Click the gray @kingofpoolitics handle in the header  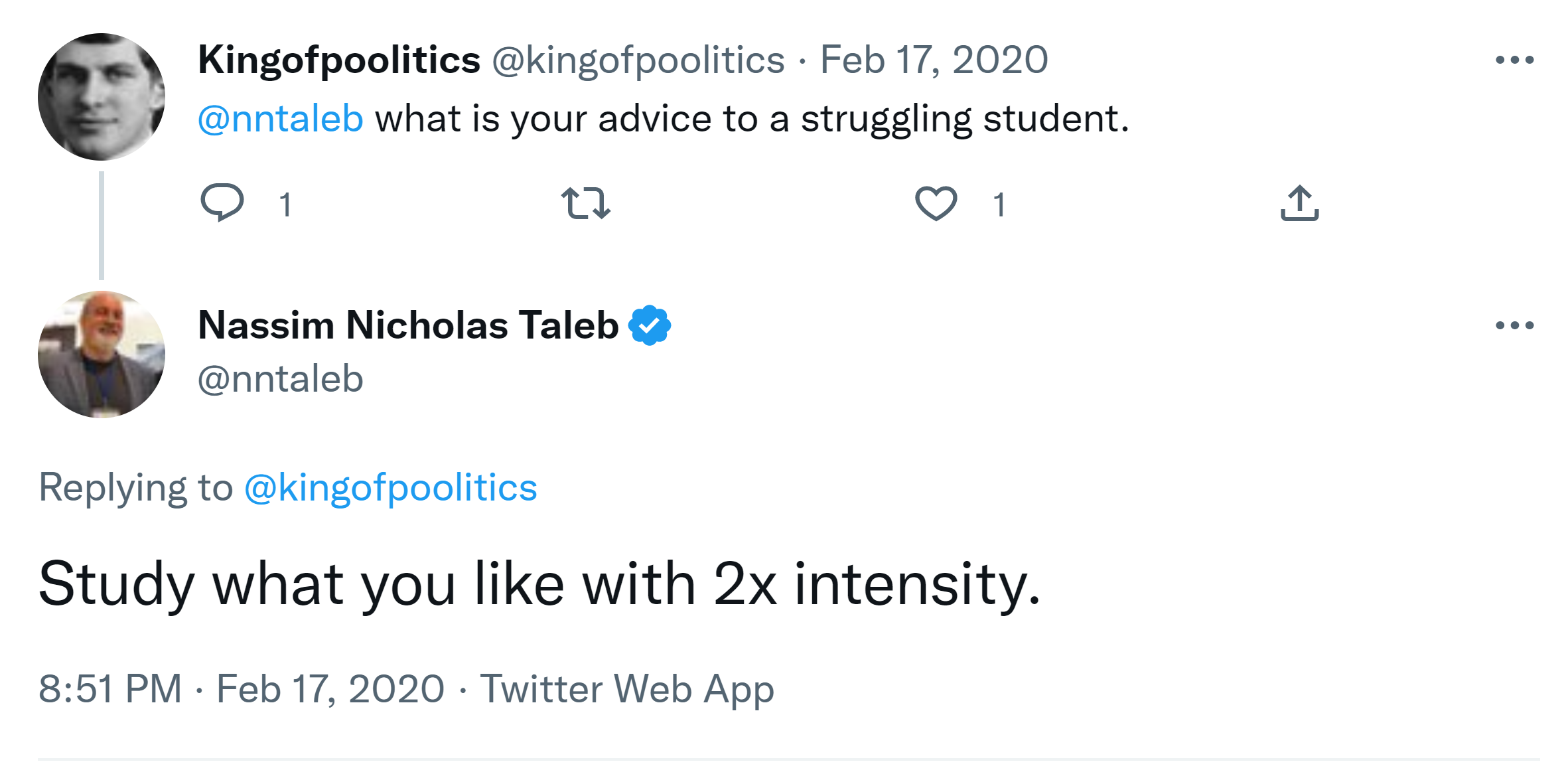click(x=638, y=60)
